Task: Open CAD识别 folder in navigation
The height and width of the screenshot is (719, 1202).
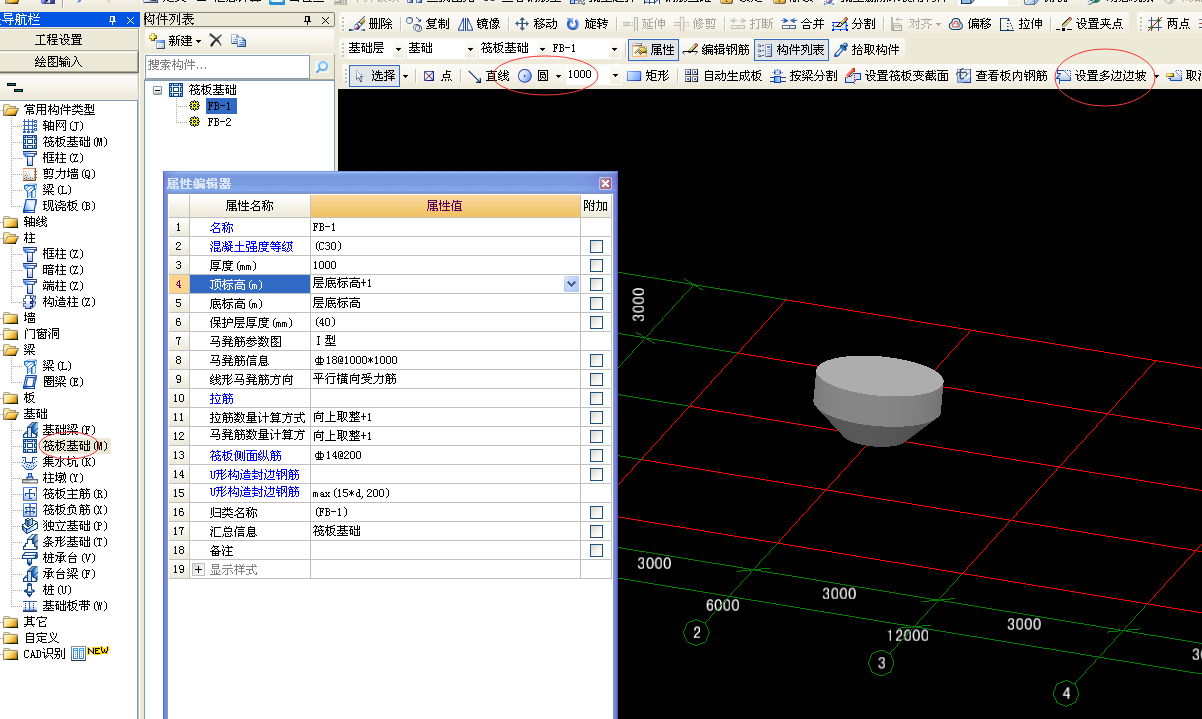Action: click(44, 654)
